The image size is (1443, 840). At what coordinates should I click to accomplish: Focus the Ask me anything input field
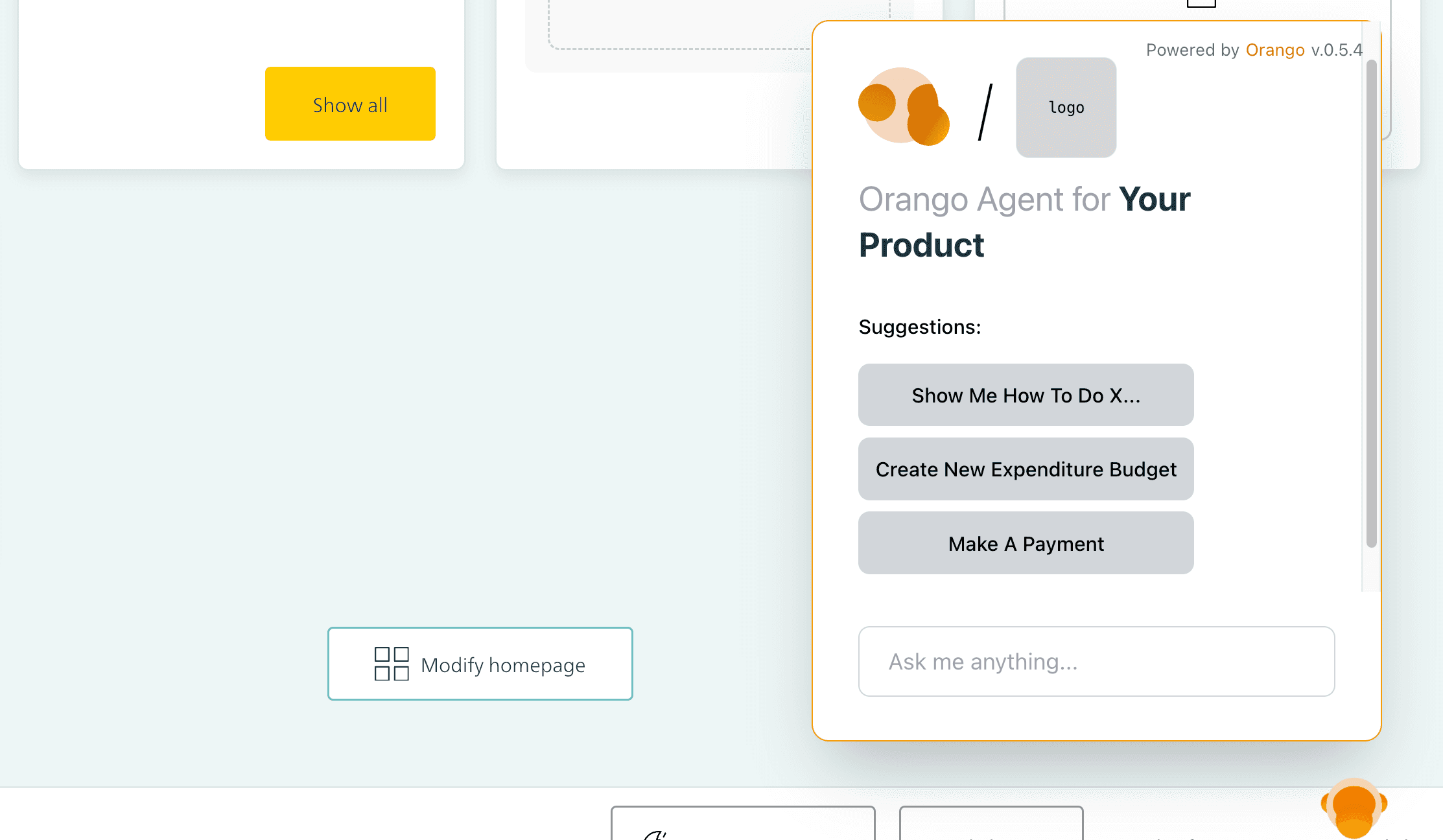[1096, 661]
